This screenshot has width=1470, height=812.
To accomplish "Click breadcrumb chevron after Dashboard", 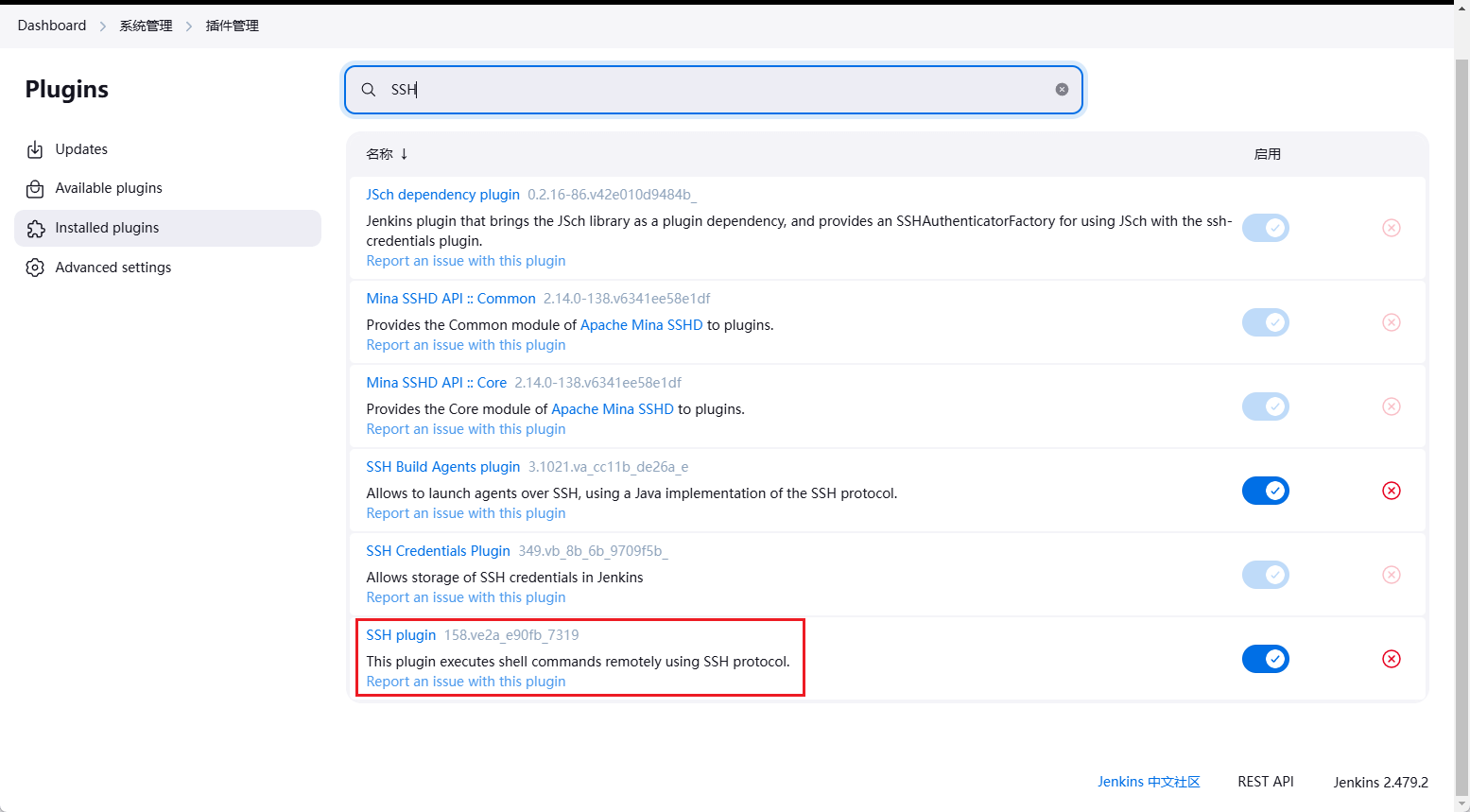I will (103, 26).
